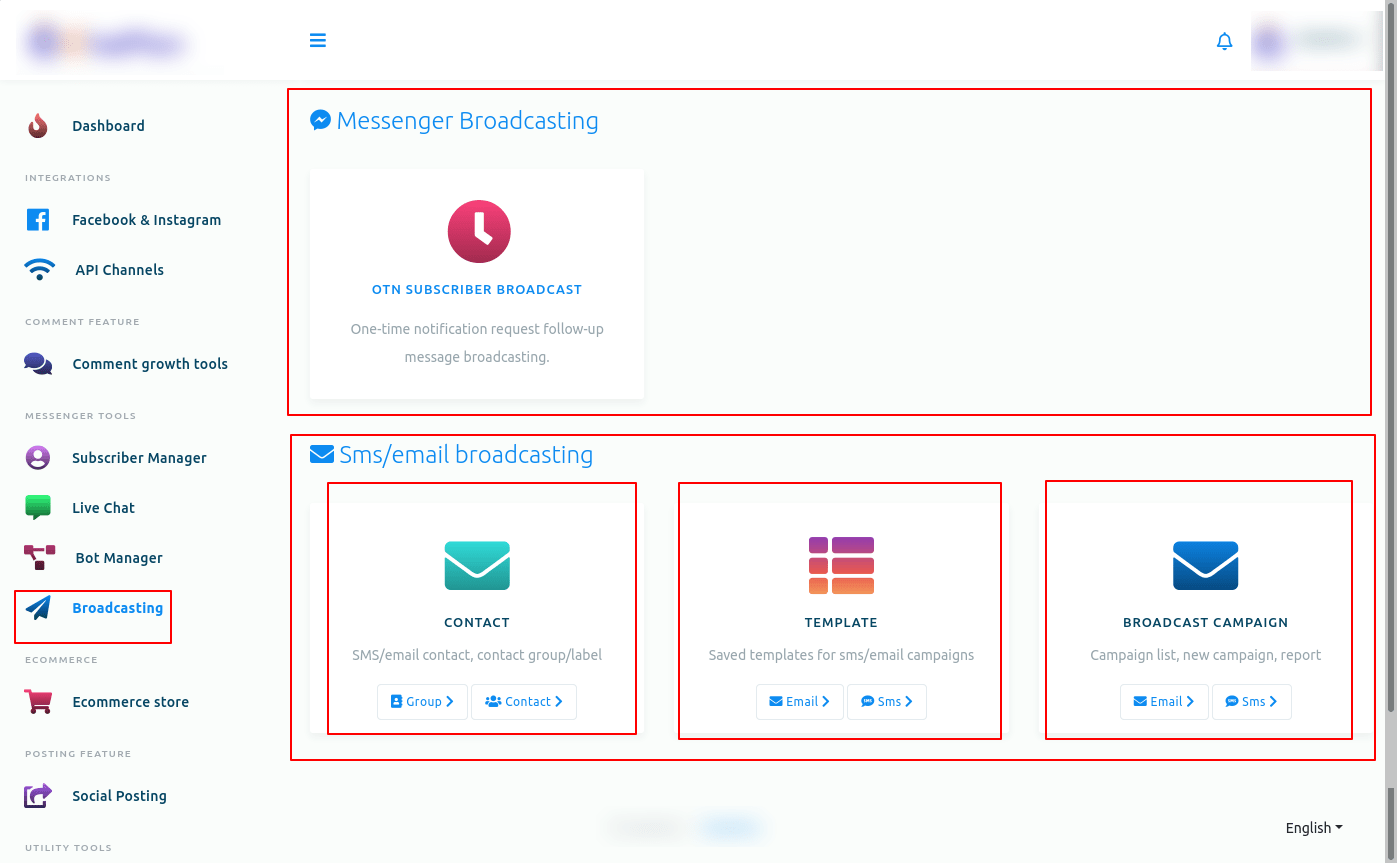Click the Bot Manager flow icon

coord(39,558)
